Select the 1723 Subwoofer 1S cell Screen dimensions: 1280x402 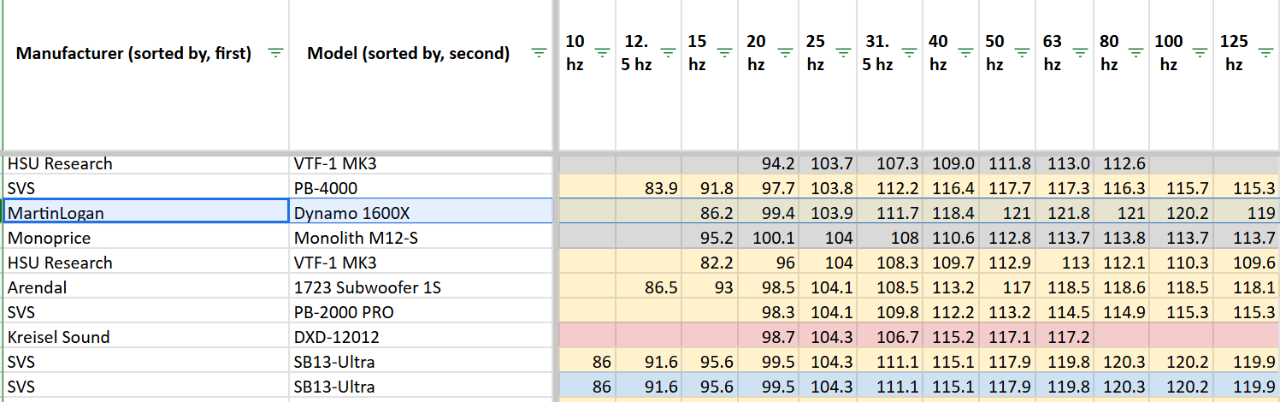tap(421, 287)
